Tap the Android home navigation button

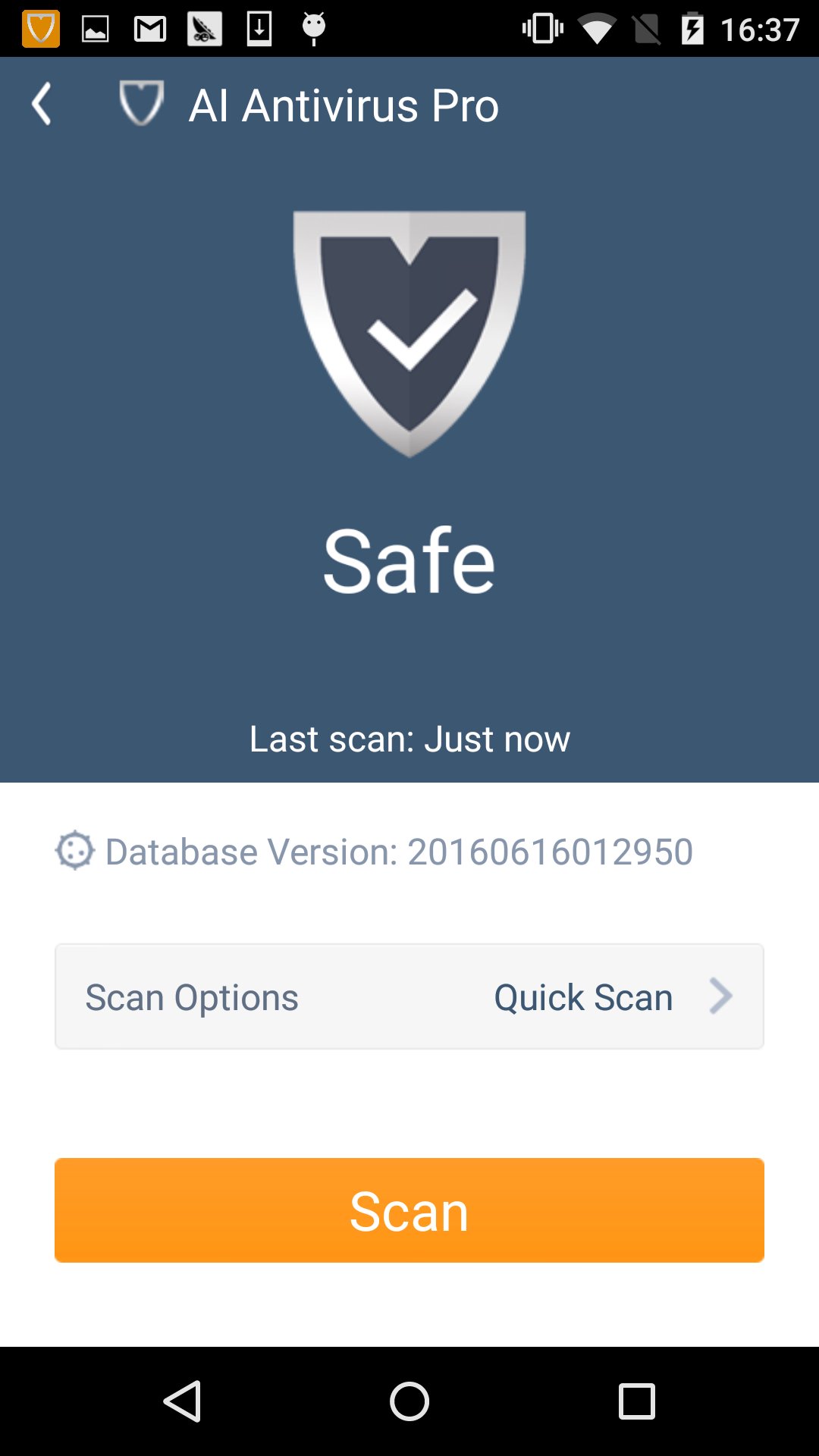click(x=409, y=1401)
